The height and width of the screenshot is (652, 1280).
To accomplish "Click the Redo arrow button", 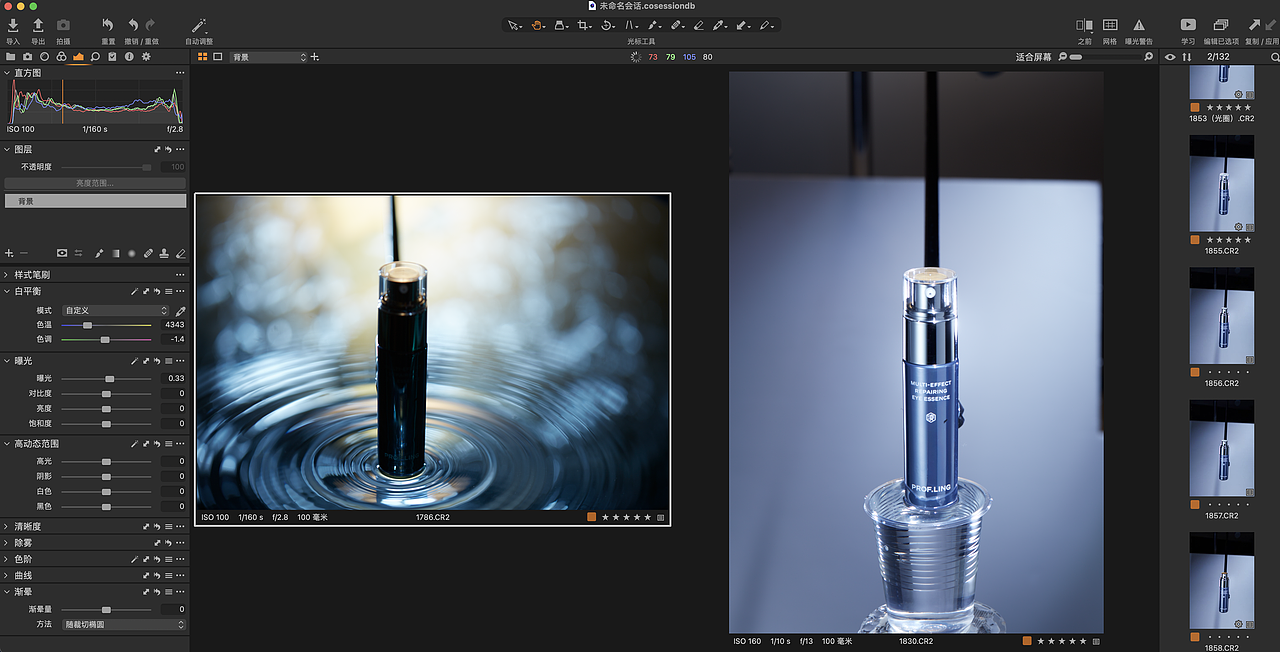I will click(x=150, y=25).
